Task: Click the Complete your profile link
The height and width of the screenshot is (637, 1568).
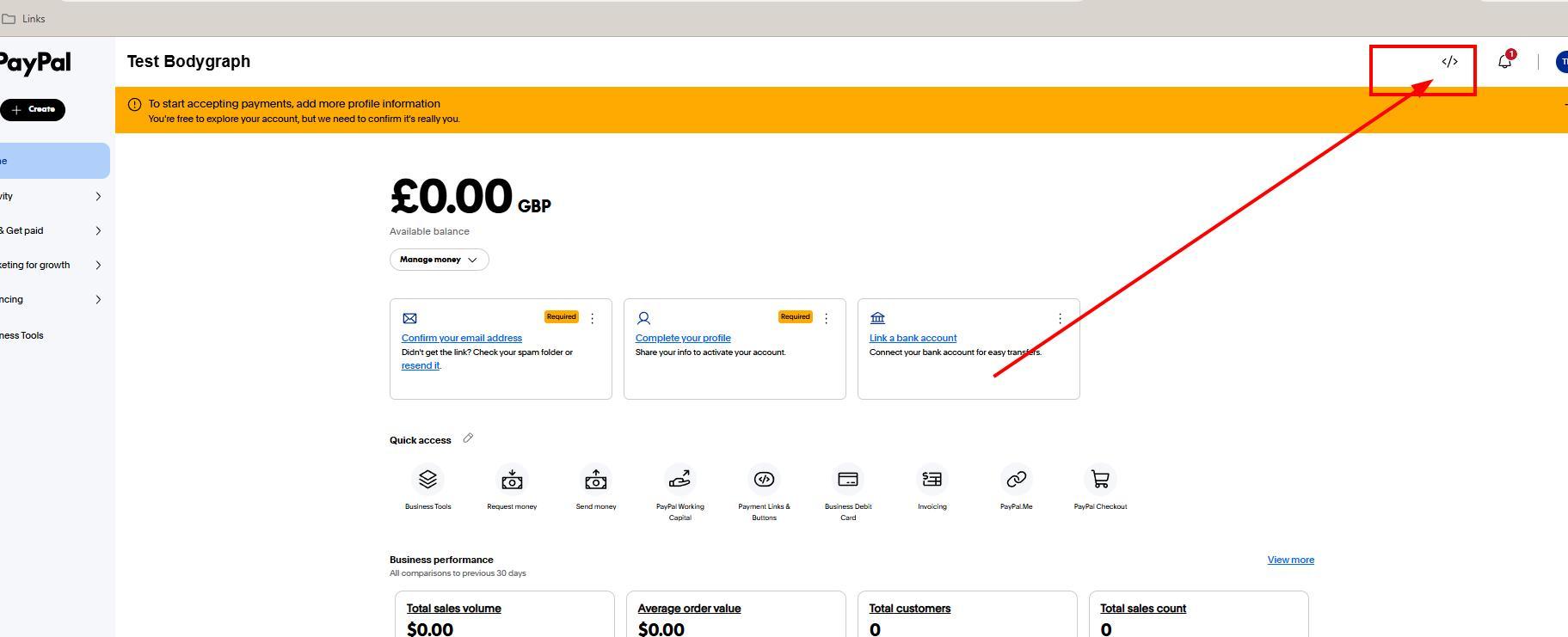Action: click(x=683, y=338)
